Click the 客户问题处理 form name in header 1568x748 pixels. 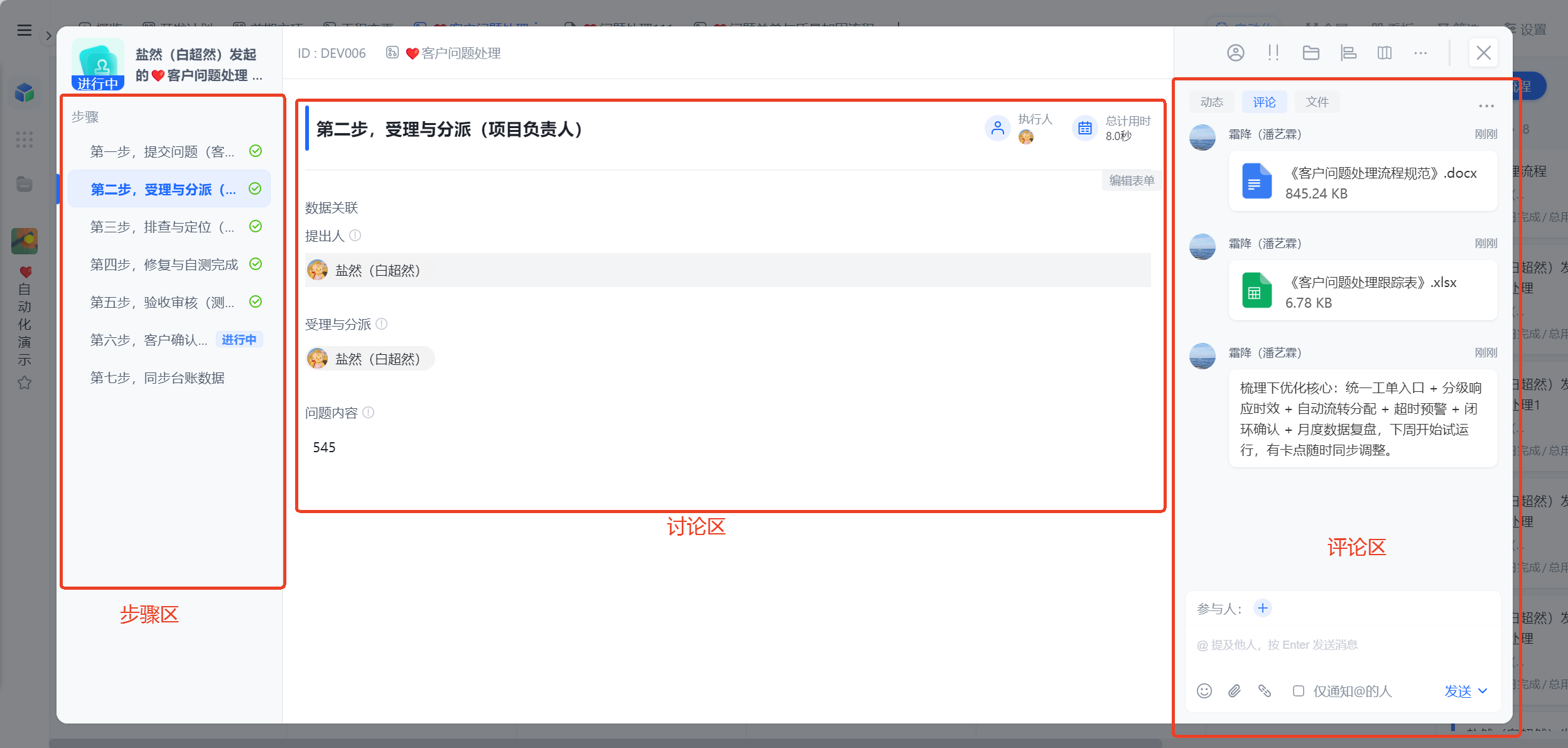coord(461,53)
